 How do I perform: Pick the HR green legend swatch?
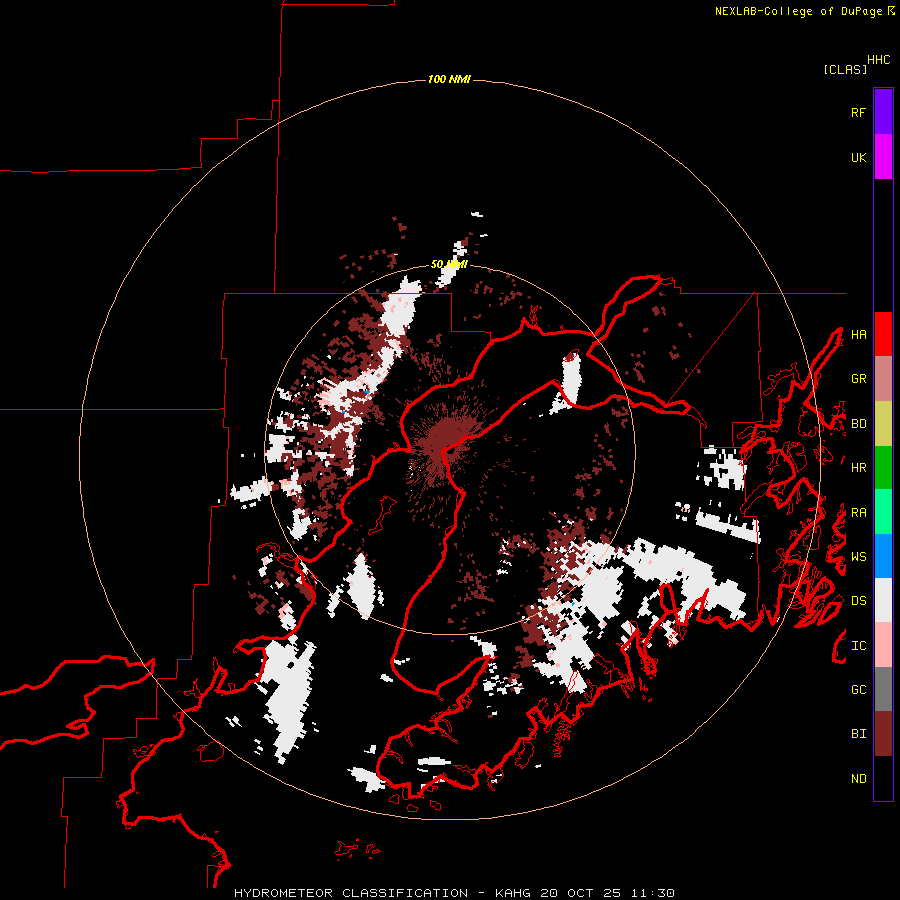[x=883, y=468]
